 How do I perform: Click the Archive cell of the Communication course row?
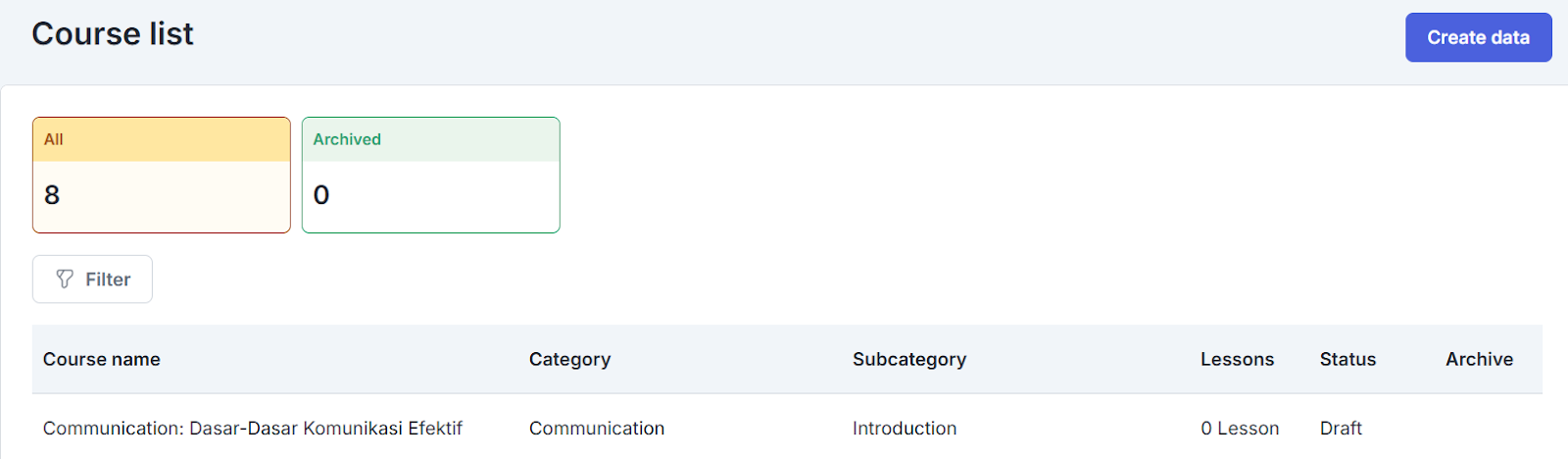tap(1479, 429)
